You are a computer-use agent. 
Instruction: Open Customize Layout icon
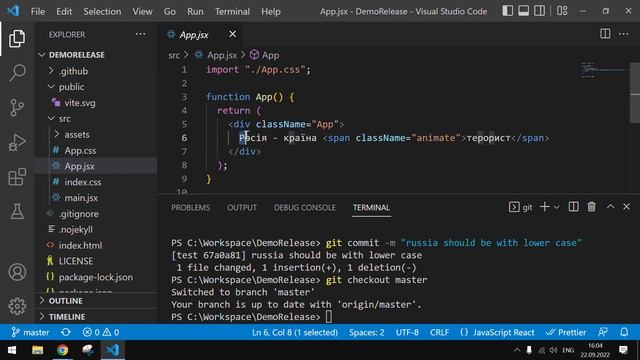tap(562, 11)
